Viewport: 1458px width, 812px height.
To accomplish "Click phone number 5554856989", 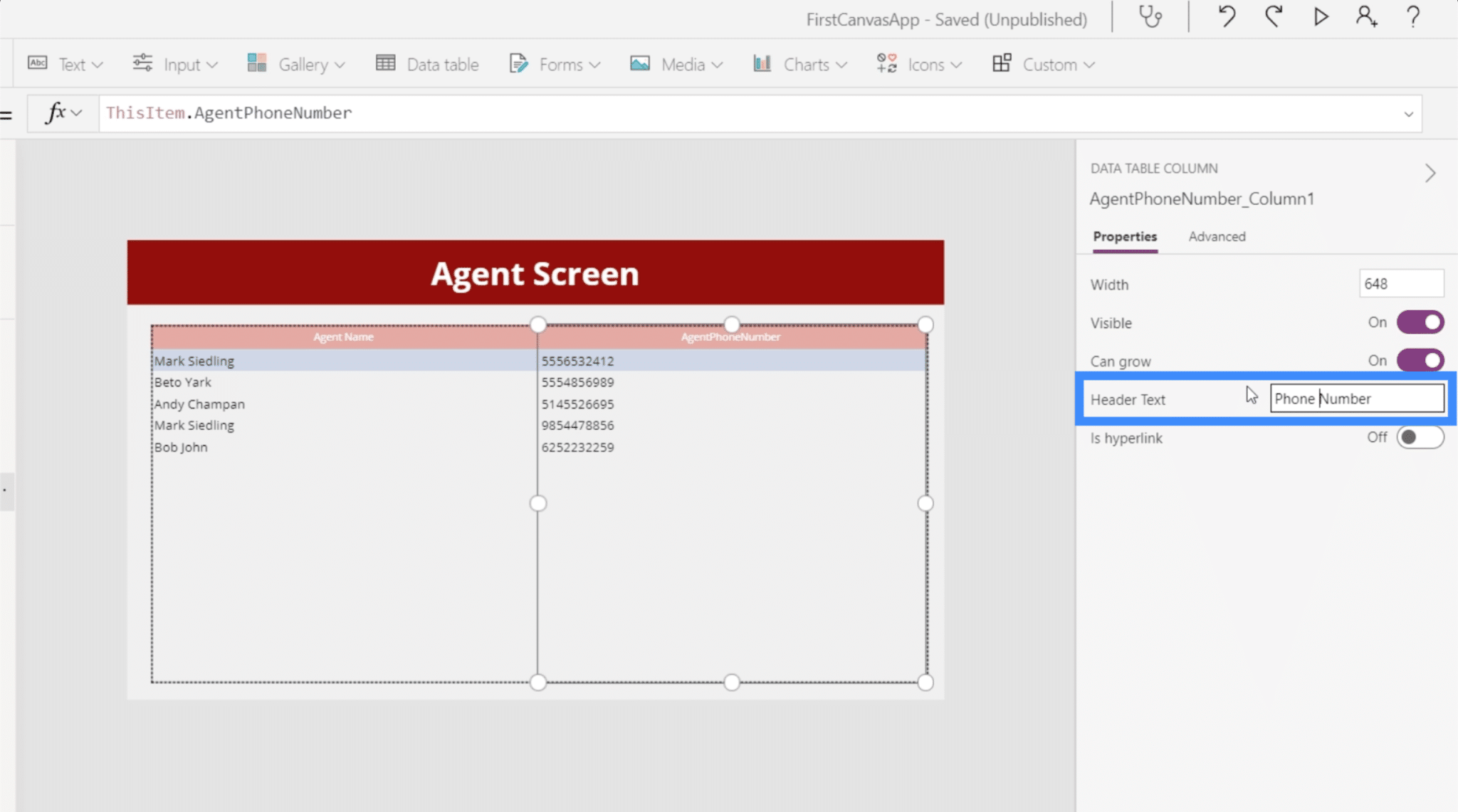I will click(x=577, y=382).
